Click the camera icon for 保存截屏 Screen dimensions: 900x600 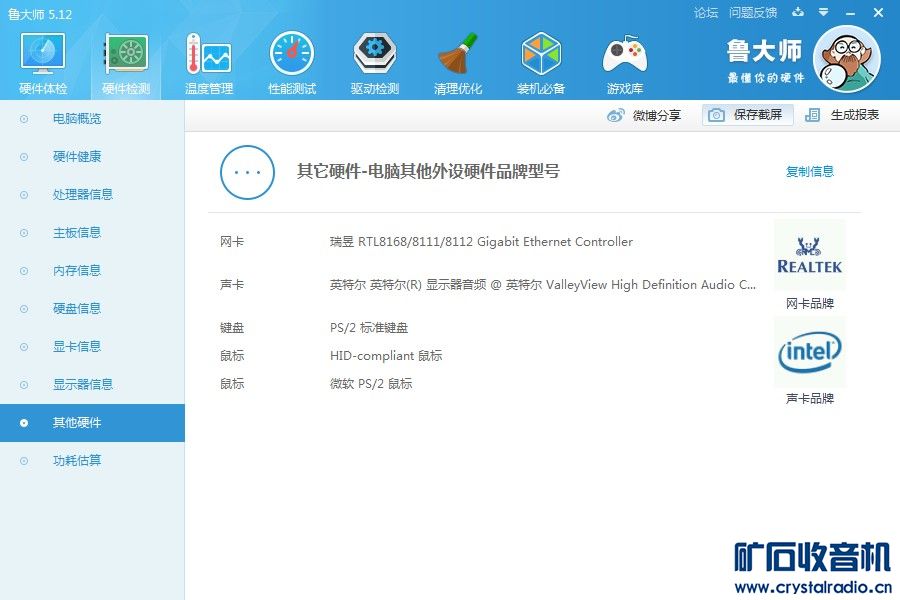(x=716, y=115)
